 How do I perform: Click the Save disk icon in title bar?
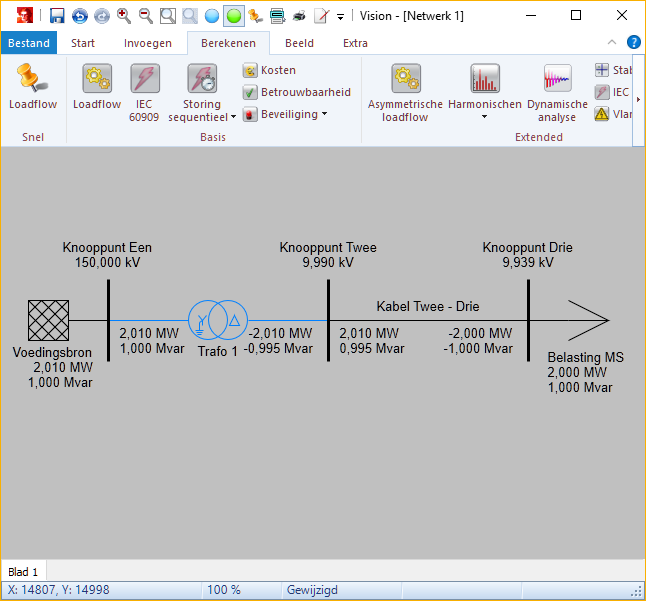tap(57, 16)
